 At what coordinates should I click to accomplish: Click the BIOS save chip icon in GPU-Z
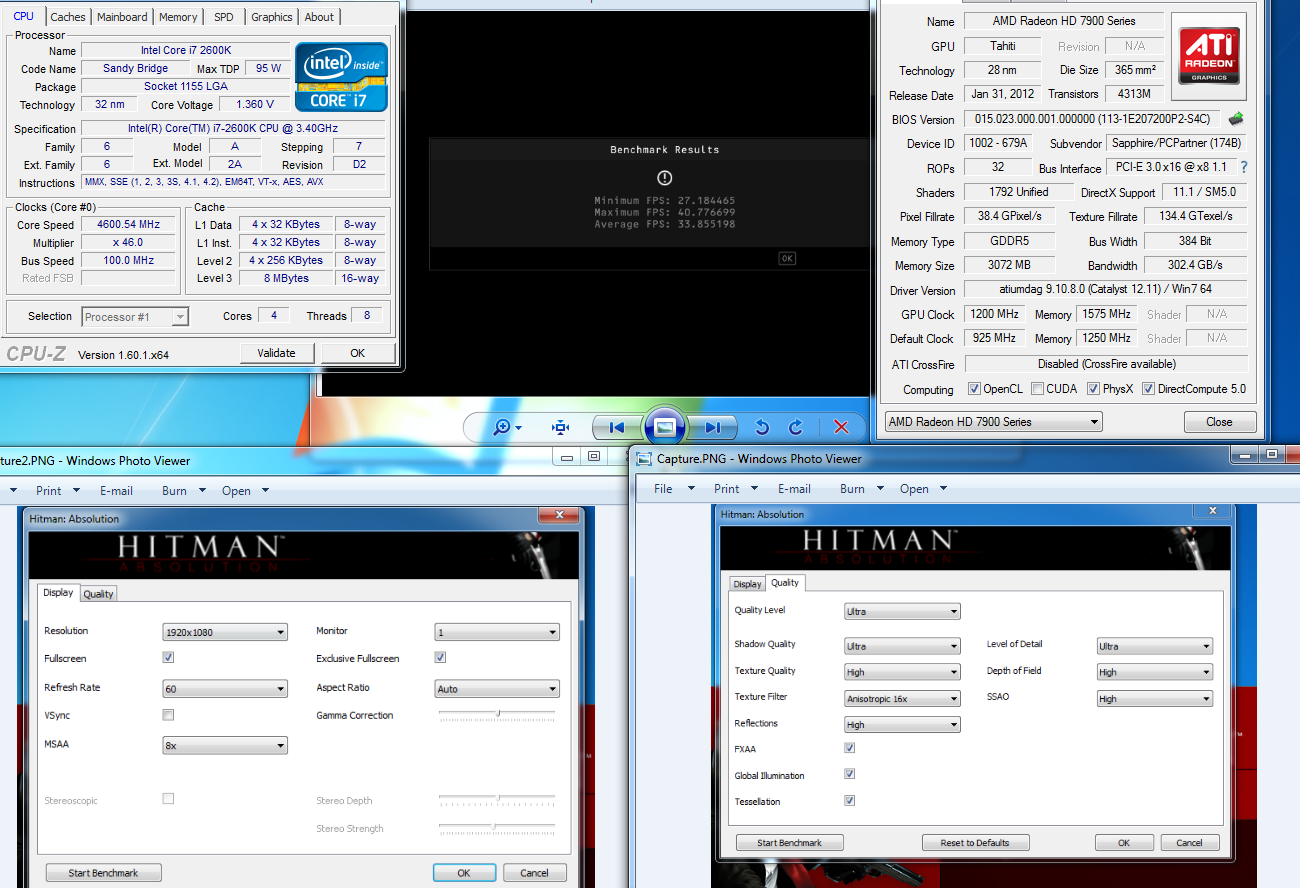pyautogui.click(x=1237, y=119)
